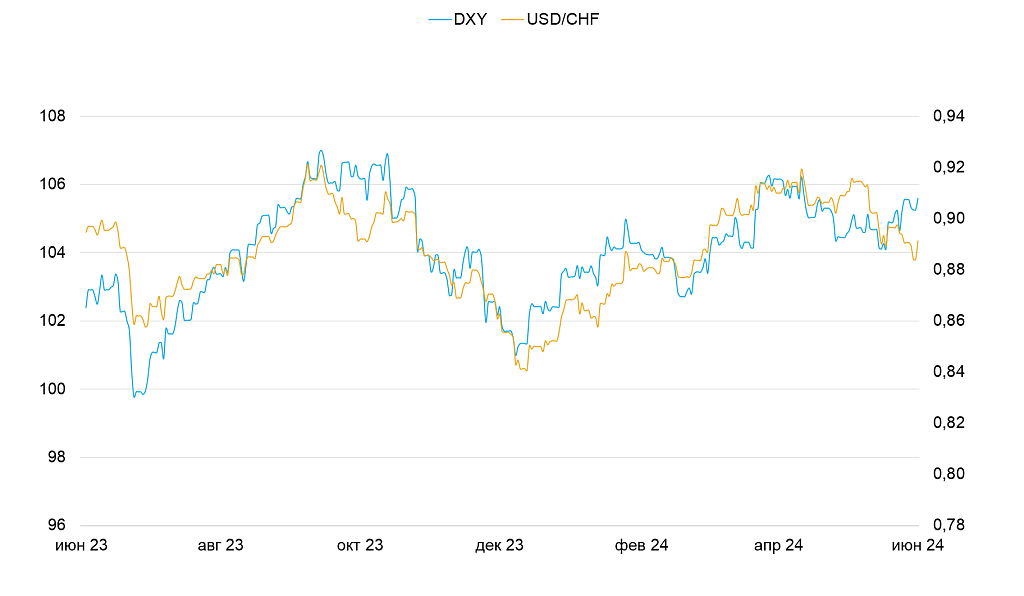Select the 104 left axis value
The image size is (1024, 596).
[x=52, y=253]
